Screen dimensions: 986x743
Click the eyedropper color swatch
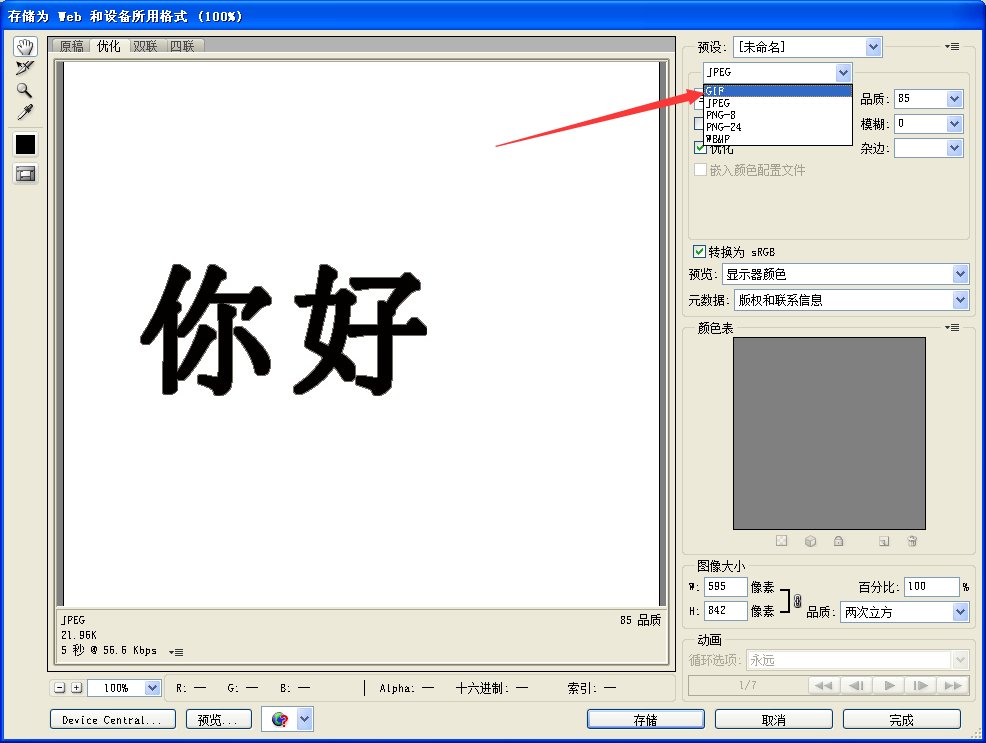(24, 145)
